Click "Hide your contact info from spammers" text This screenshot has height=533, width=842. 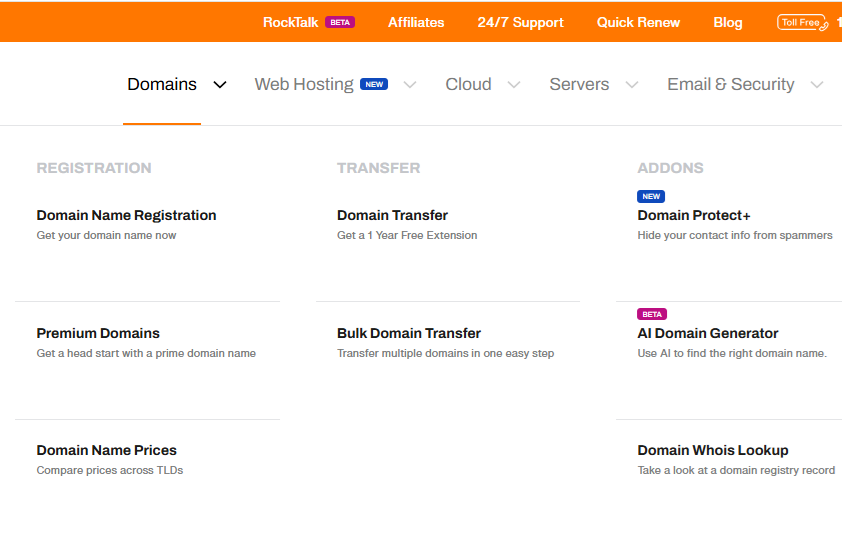tap(735, 235)
